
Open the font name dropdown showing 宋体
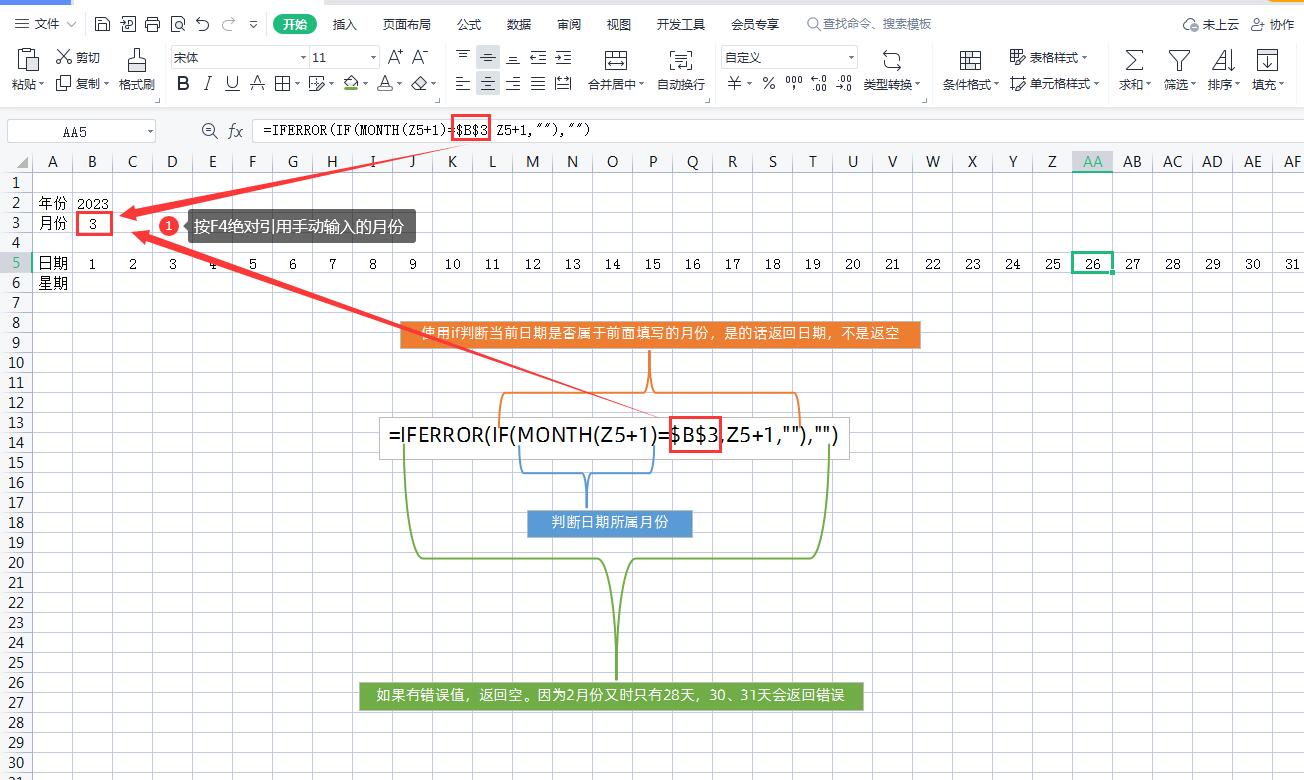[236, 57]
